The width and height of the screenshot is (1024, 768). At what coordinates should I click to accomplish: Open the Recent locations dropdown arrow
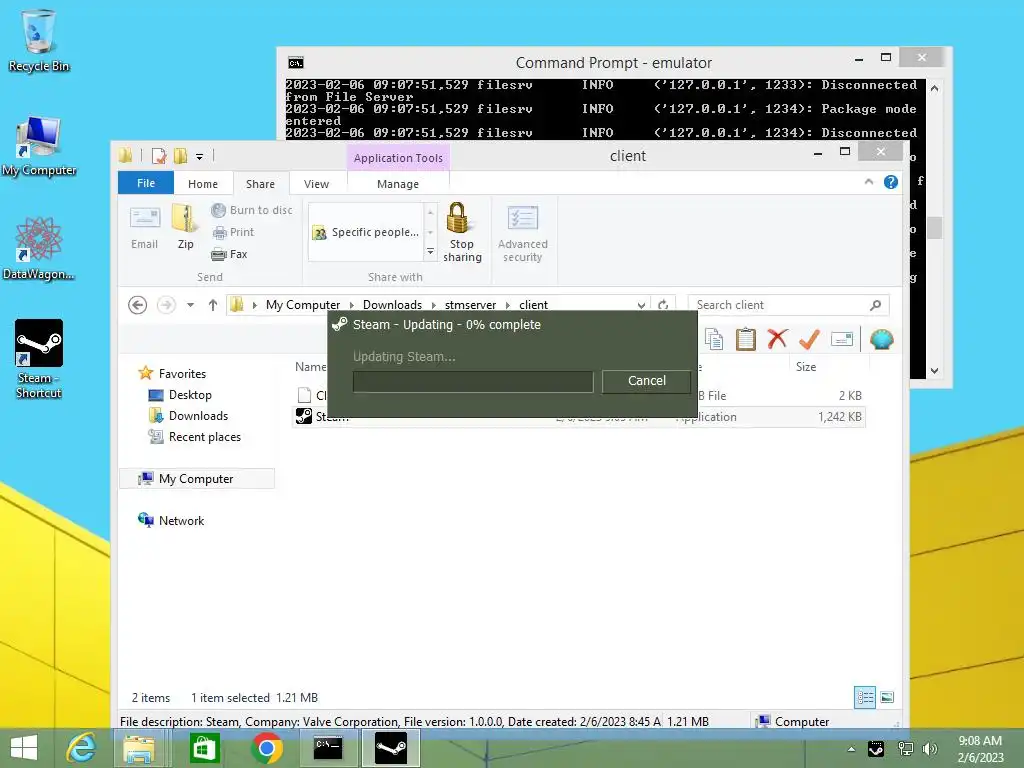pos(190,305)
